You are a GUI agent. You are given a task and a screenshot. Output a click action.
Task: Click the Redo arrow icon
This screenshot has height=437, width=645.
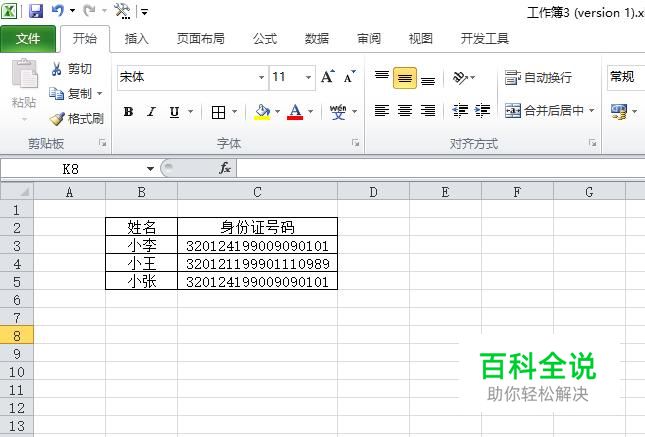point(89,11)
